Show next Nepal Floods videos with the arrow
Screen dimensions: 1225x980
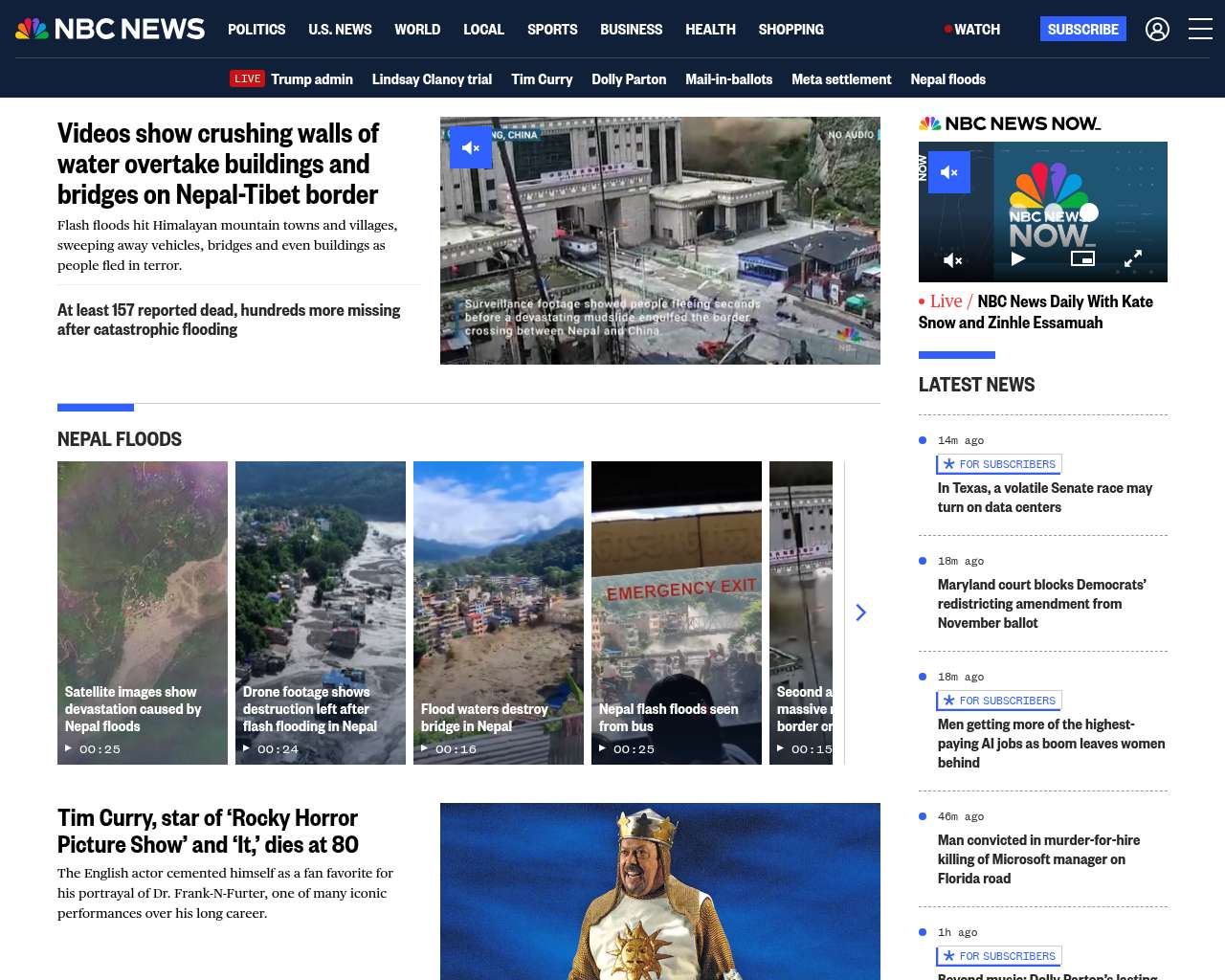point(860,612)
